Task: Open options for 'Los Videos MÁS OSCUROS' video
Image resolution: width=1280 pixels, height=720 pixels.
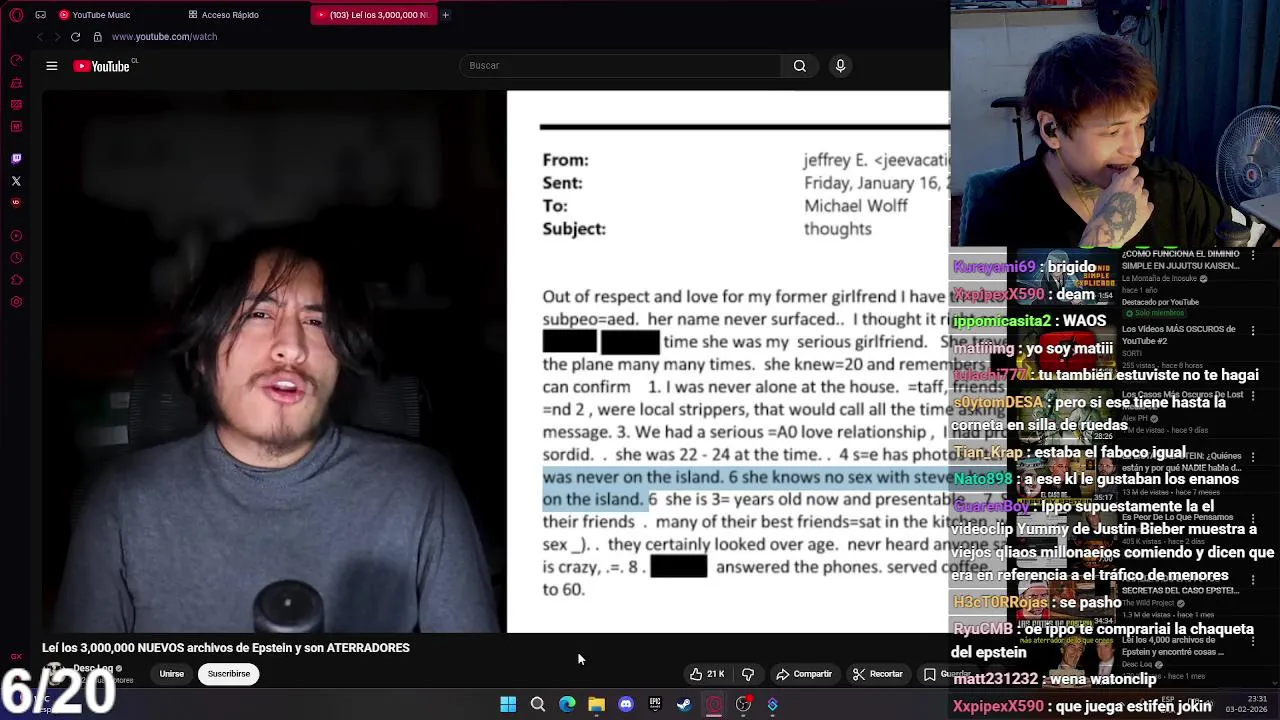Action: pyautogui.click(x=1253, y=330)
